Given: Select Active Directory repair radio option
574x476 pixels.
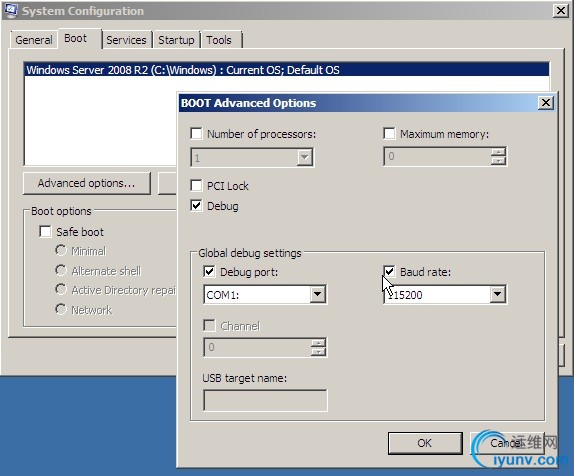Looking at the screenshot, I should [x=61, y=289].
